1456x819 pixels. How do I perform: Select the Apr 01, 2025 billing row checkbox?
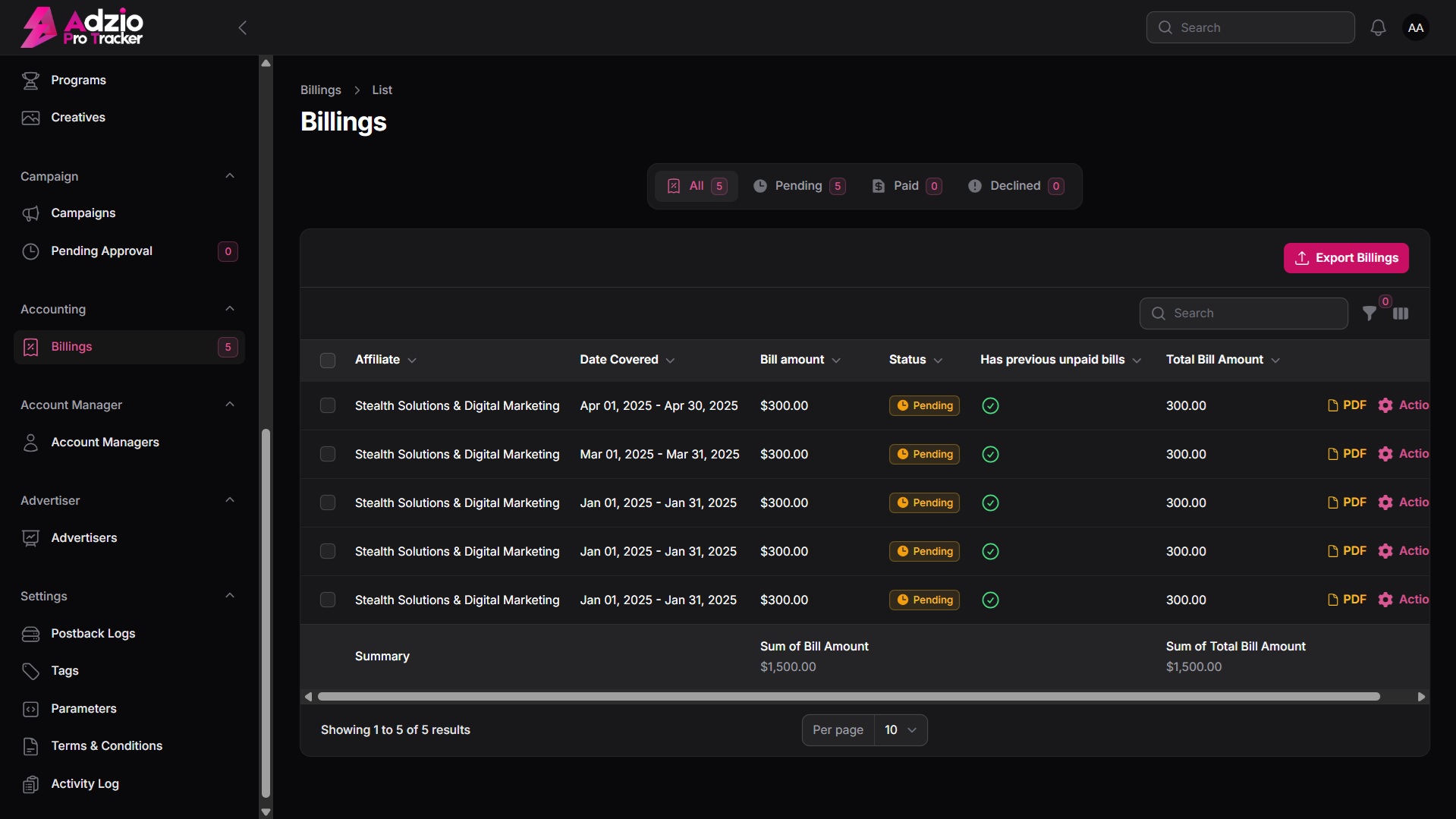point(328,406)
